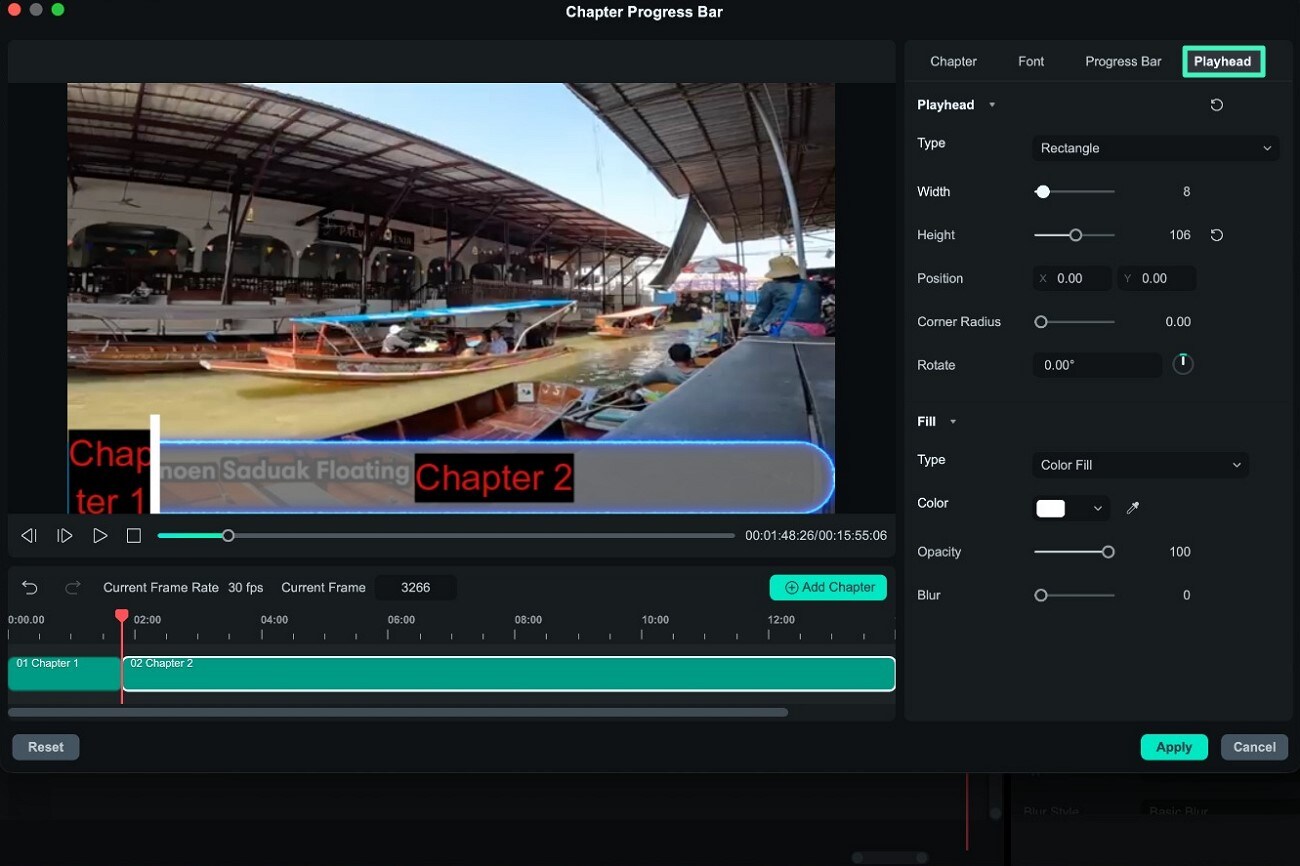Collapse the Fill section
Image resolution: width=1300 pixels, height=866 pixels.
(x=953, y=422)
